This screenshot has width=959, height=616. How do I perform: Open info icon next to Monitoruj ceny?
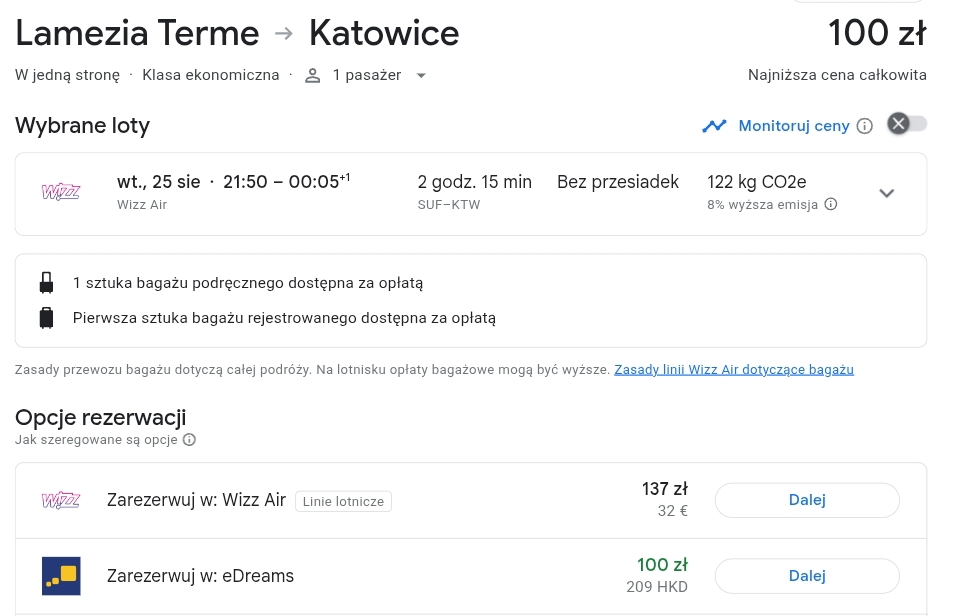tap(864, 126)
